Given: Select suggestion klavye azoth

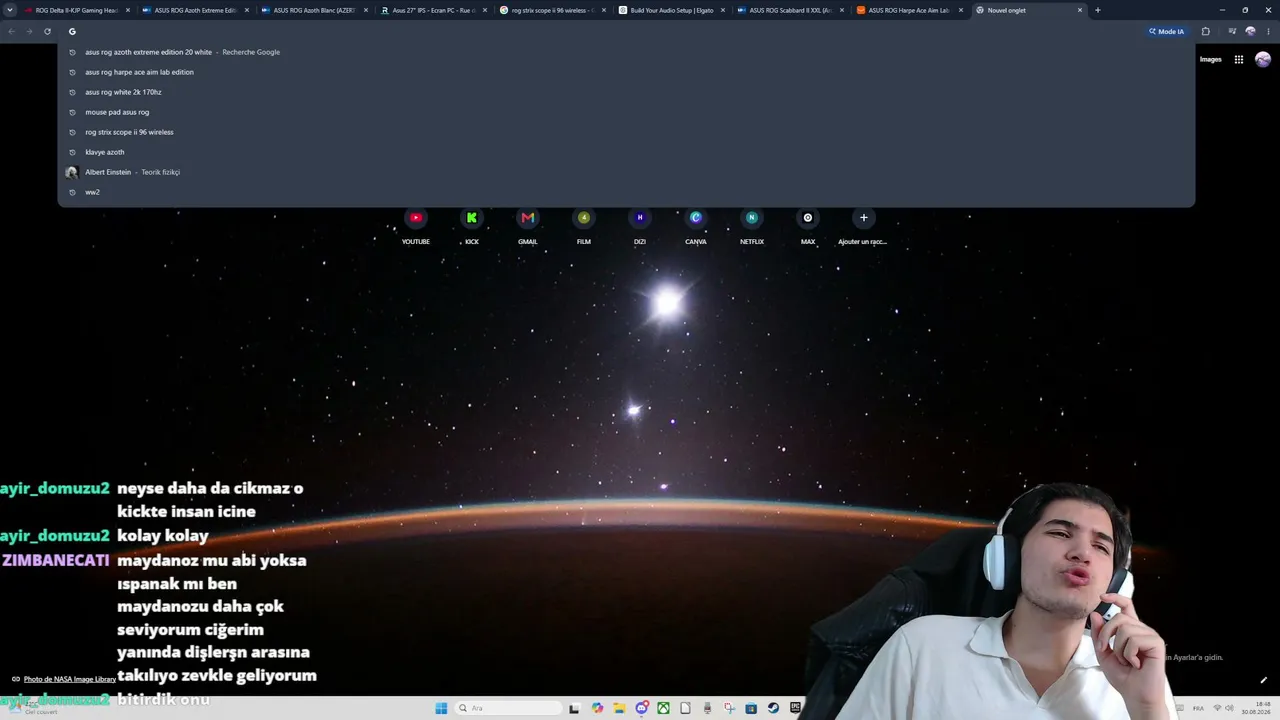Looking at the screenshot, I should click(x=626, y=152).
